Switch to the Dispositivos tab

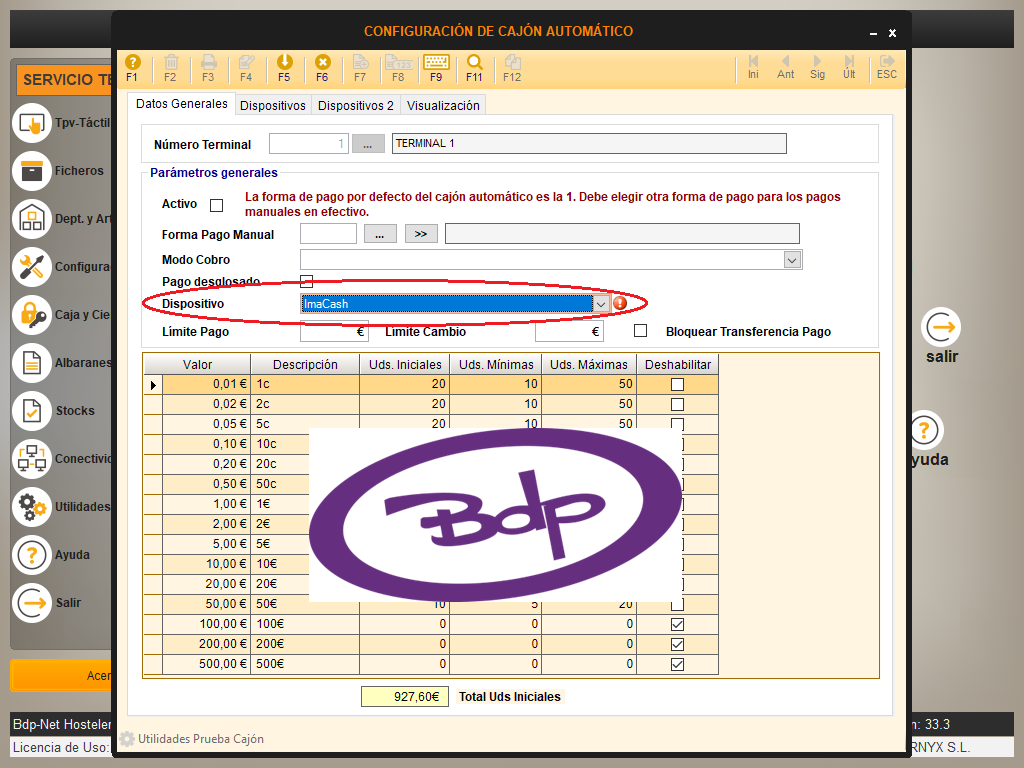pos(273,105)
